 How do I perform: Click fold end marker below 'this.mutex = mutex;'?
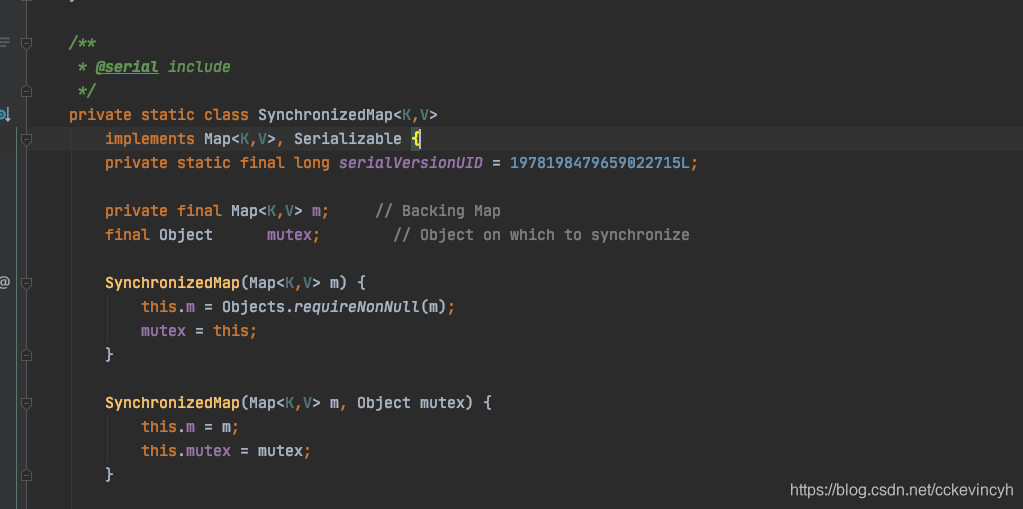26,475
